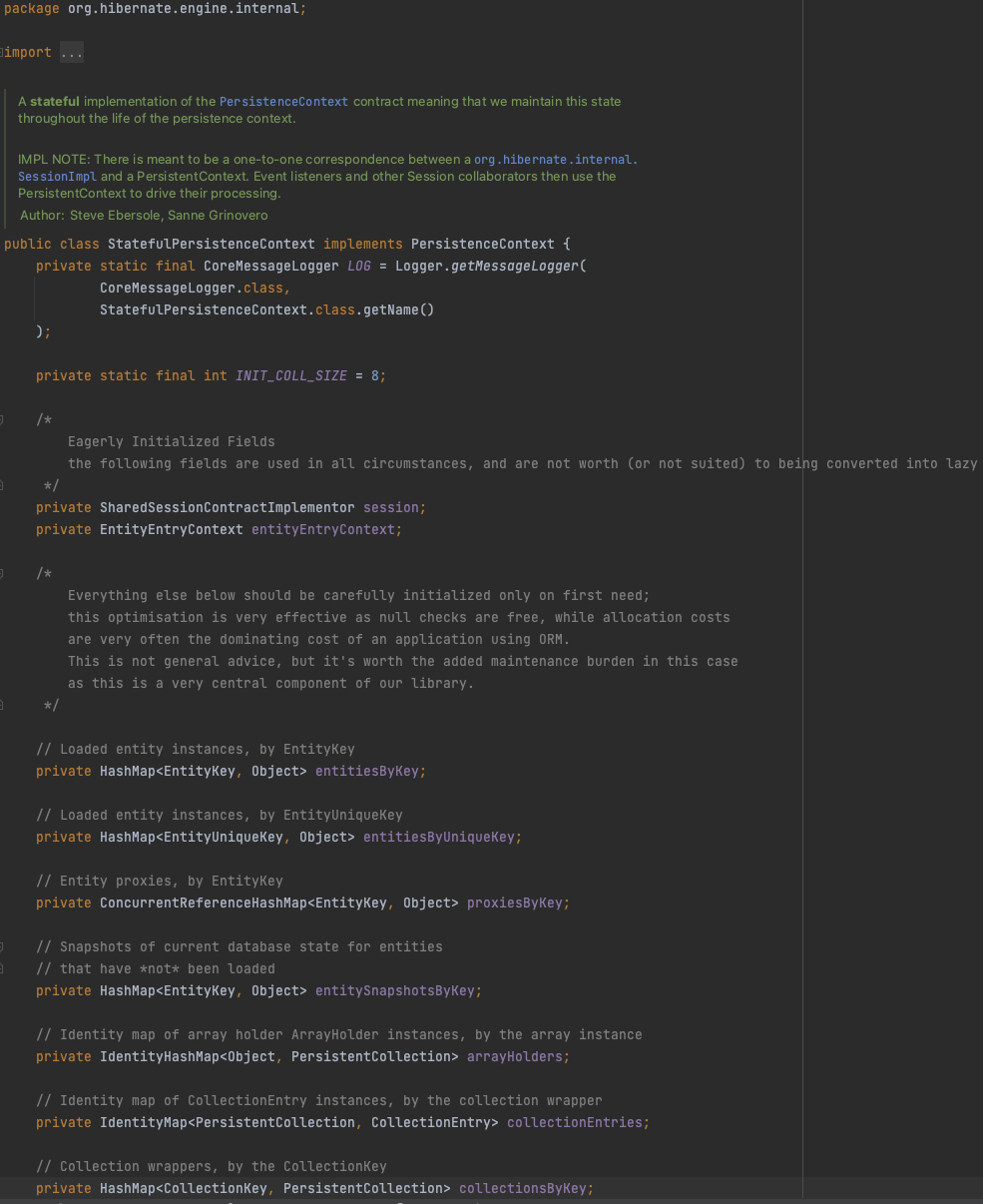Click comment line 'This is not general advice'
Screen dimensions: 983x1204
[403, 662]
